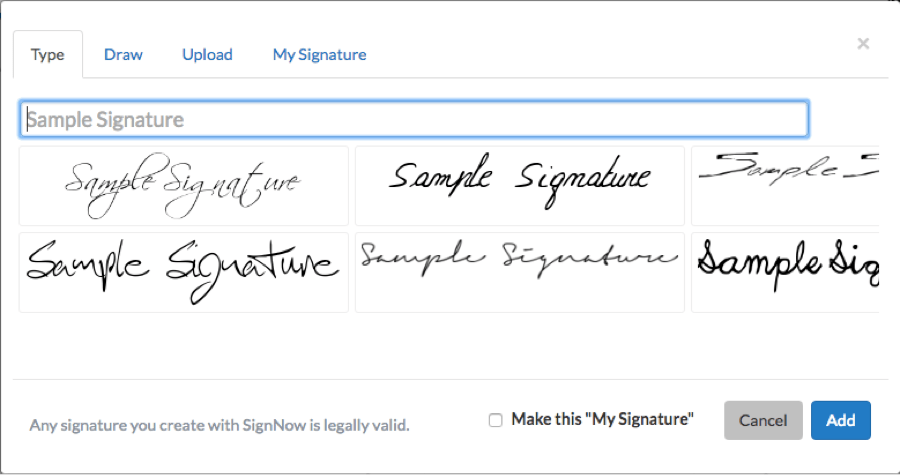
Task: Choose the thin cursive style in top-left tile
Action: [x=184, y=185]
